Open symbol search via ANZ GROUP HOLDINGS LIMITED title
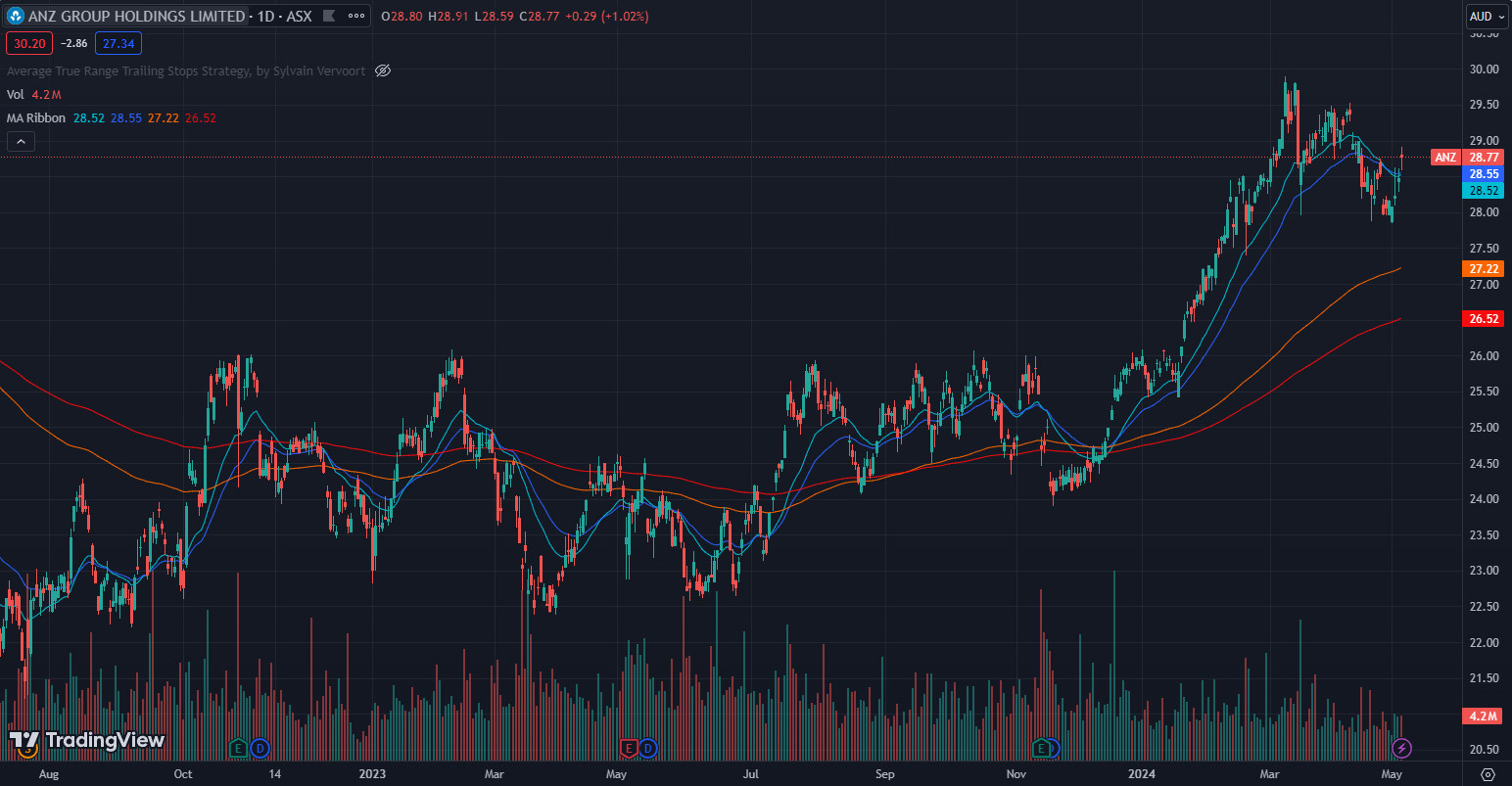This screenshot has height=786, width=1512. [x=136, y=16]
